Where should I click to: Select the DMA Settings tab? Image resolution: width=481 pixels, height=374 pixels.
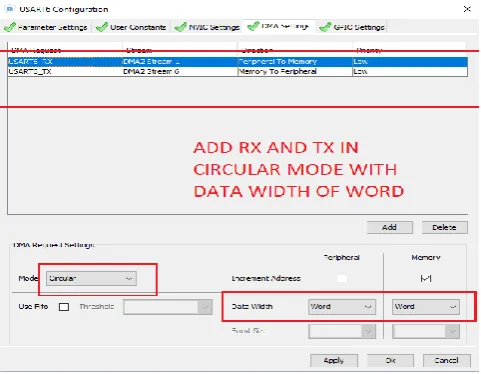point(278,26)
